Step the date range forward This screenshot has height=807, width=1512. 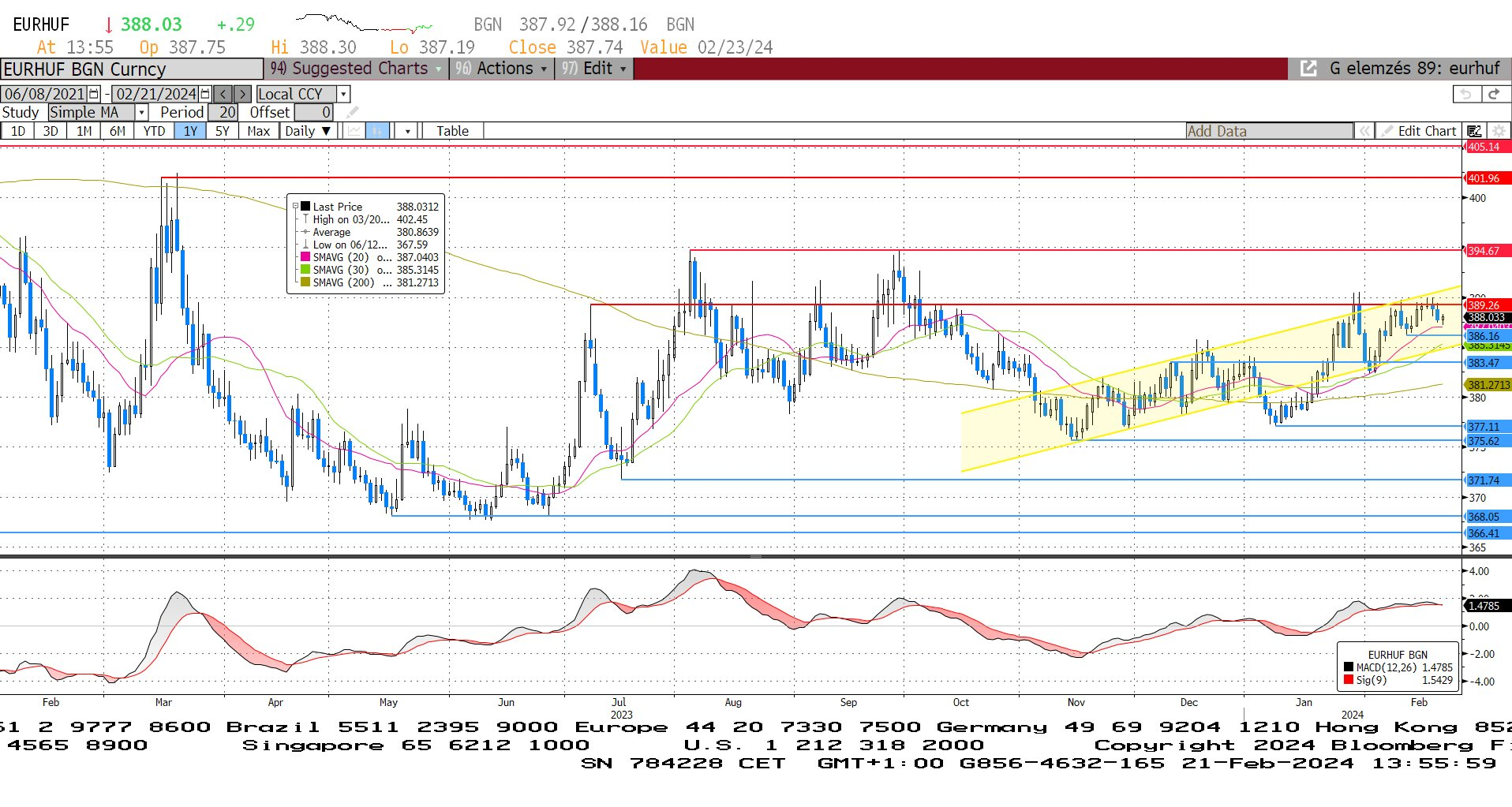(243, 94)
